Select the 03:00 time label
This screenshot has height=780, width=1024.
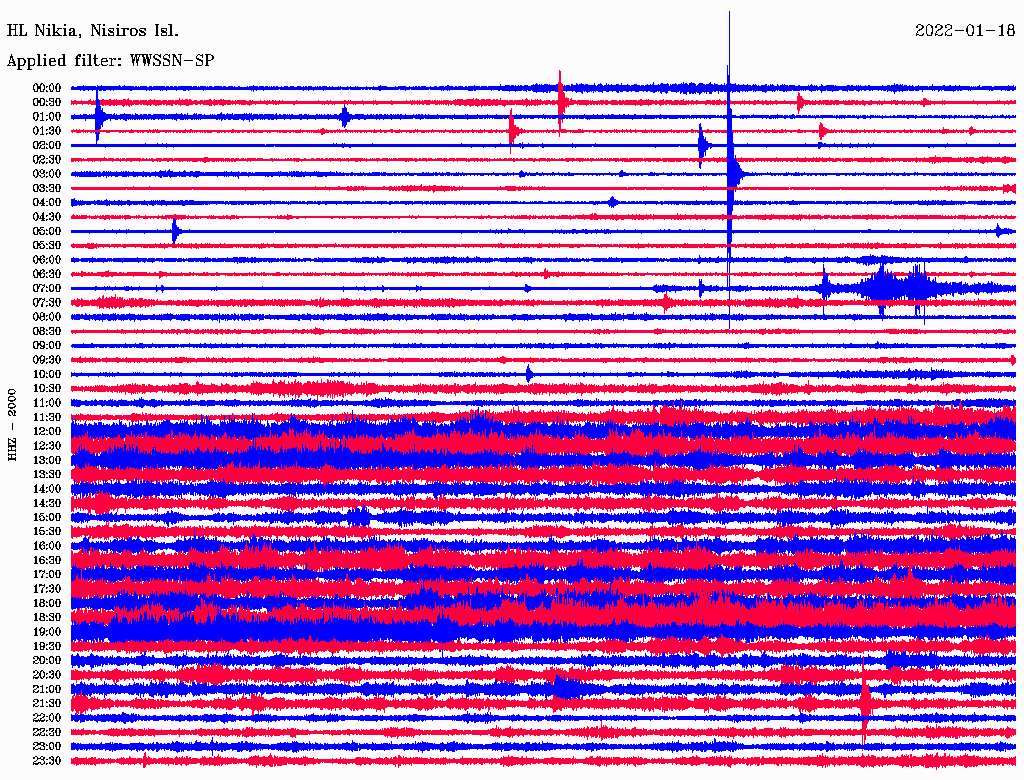click(47, 174)
